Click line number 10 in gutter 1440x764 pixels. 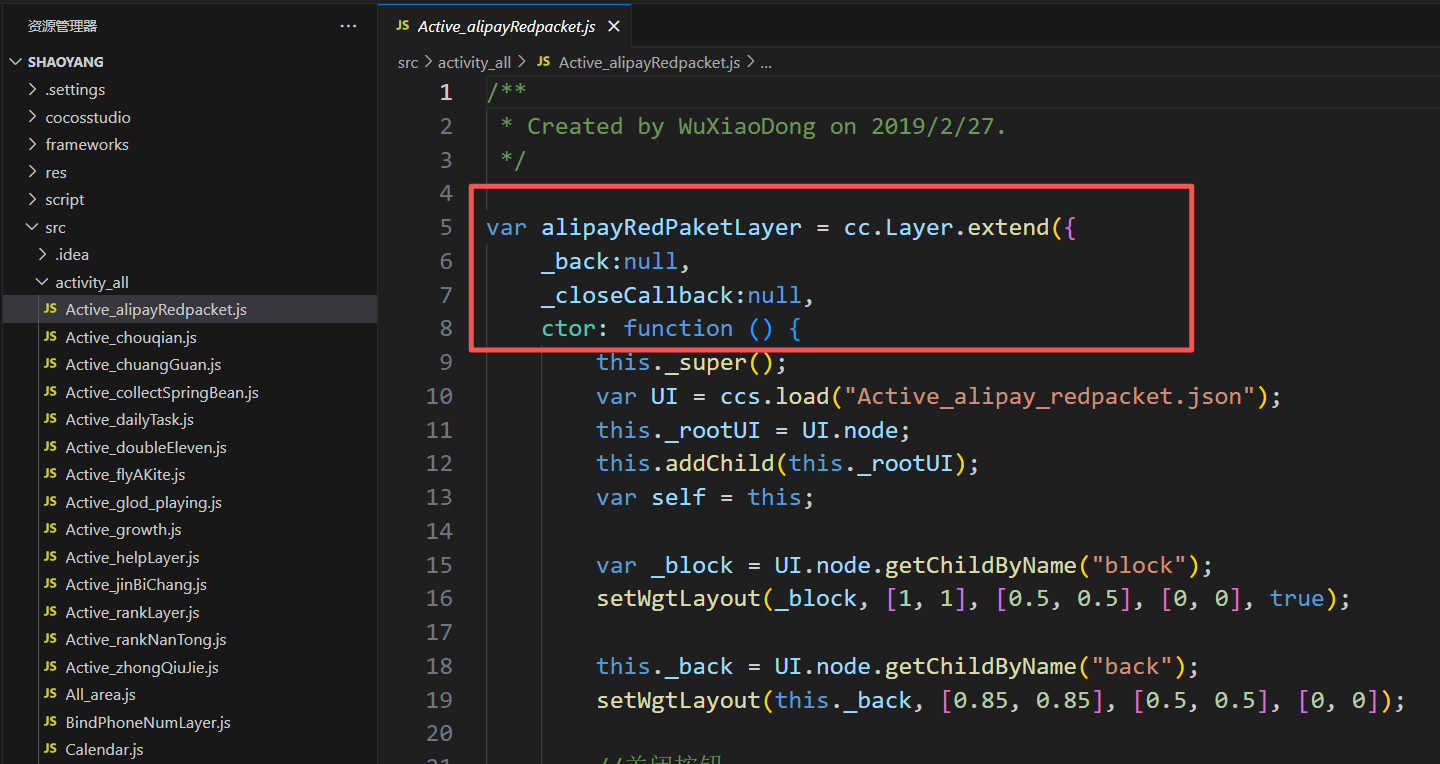440,396
